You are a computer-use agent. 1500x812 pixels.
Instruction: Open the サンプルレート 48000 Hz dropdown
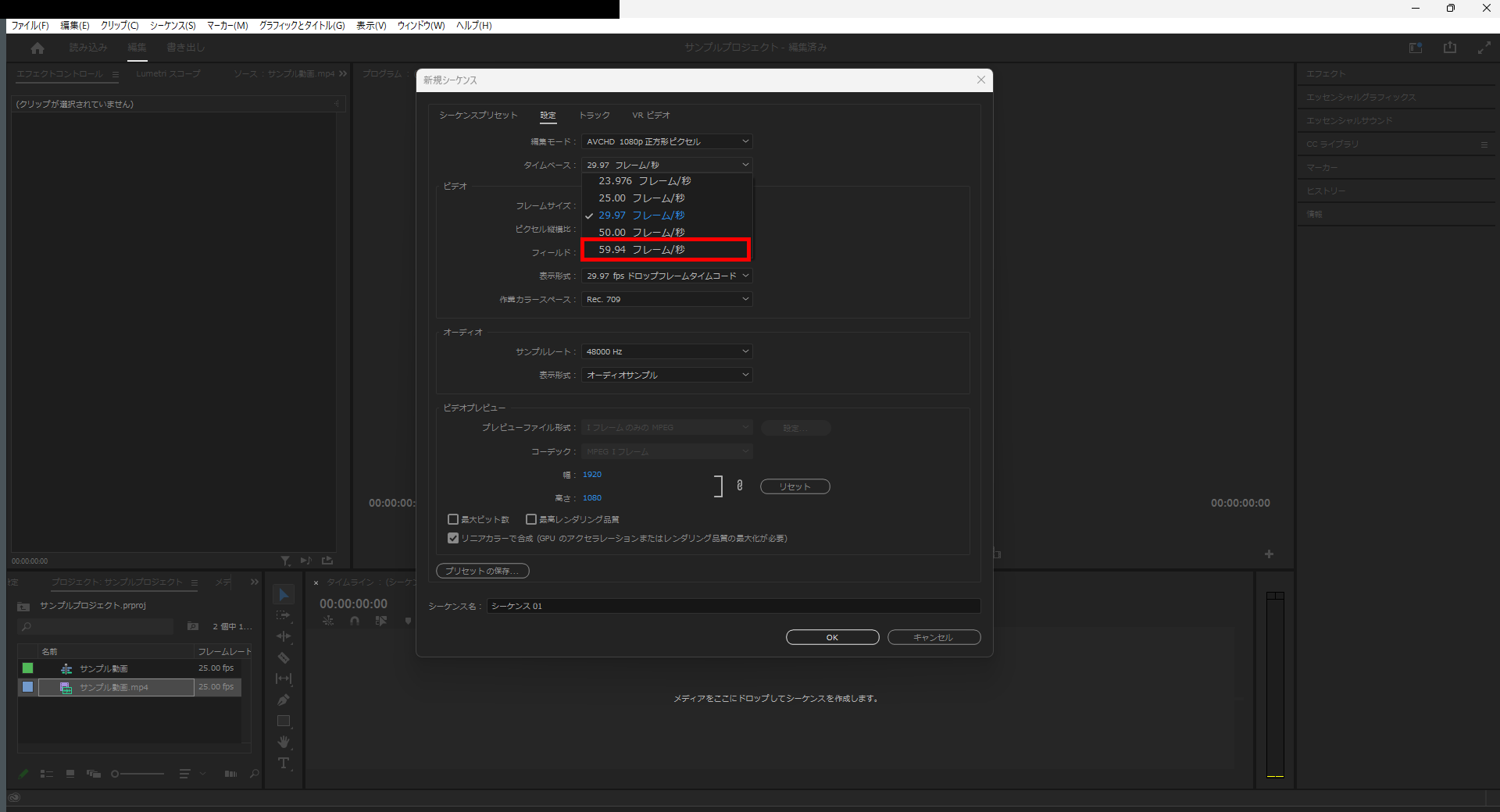point(666,352)
